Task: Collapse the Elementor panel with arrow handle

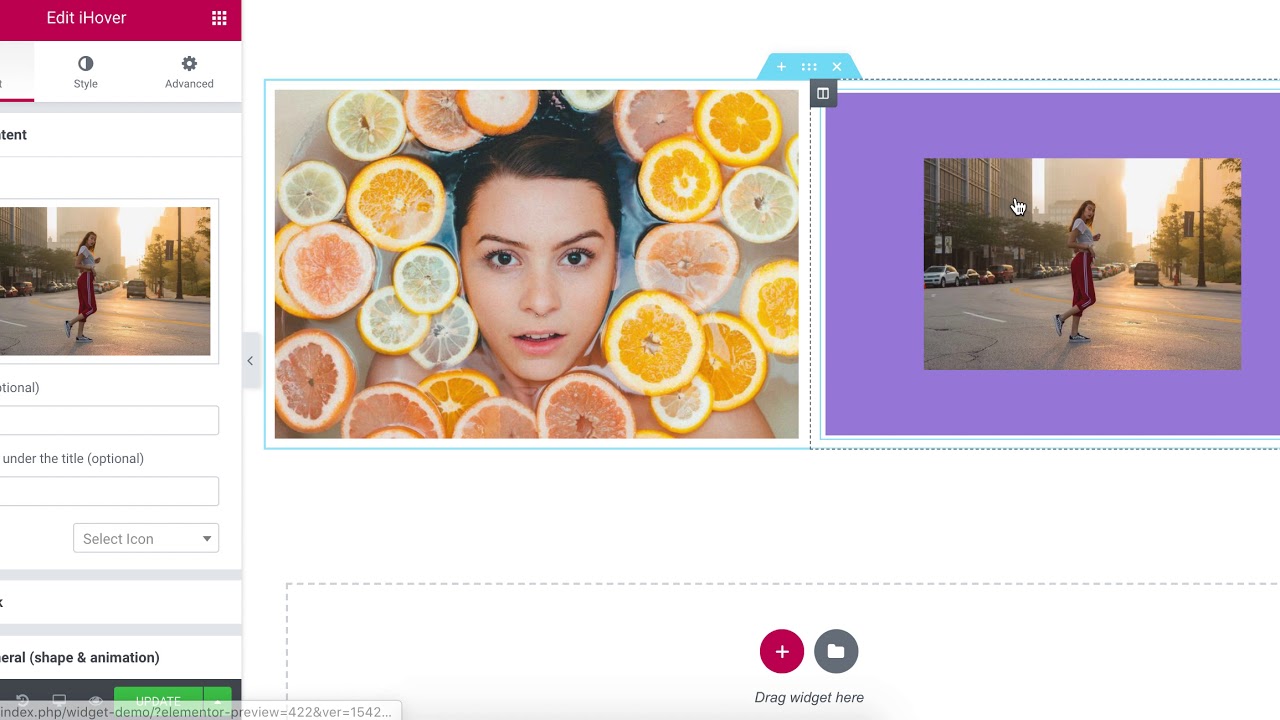Action: [x=250, y=361]
